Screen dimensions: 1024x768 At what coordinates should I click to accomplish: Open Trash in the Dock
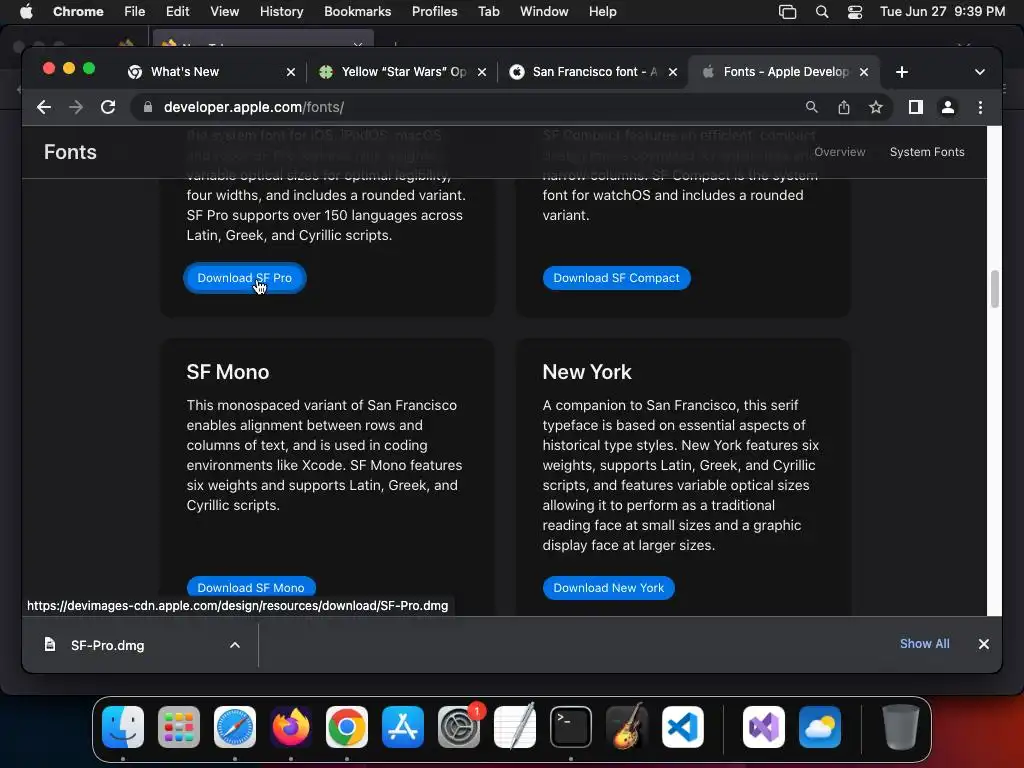(901, 727)
